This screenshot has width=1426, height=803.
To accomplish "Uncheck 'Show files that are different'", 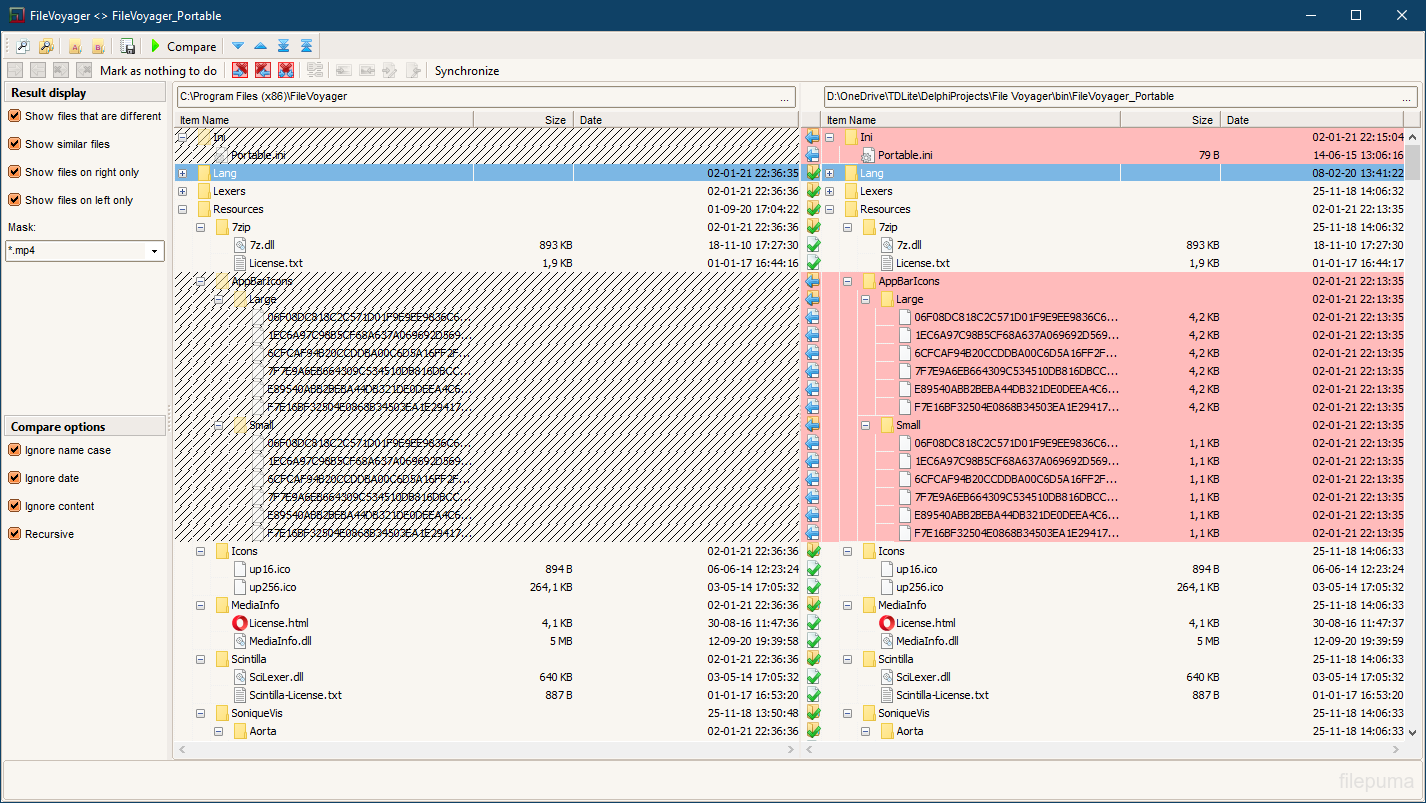I will [x=15, y=116].
